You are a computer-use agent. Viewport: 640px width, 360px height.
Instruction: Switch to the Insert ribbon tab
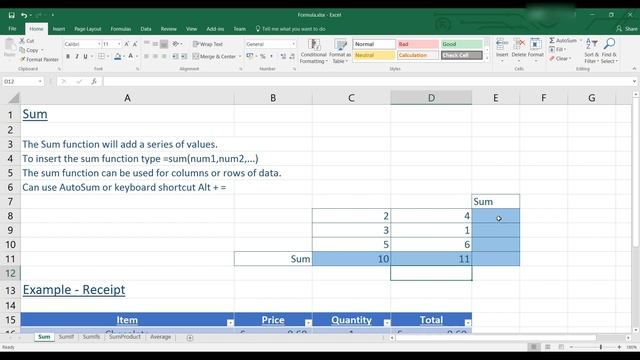click(58, 29)
